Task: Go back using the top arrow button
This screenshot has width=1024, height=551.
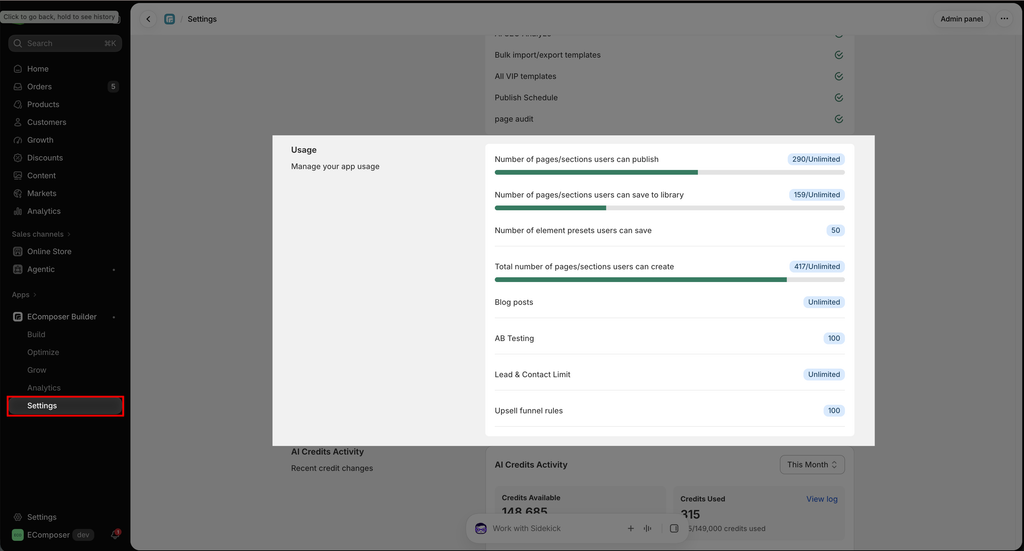Action: pos(148,19)
